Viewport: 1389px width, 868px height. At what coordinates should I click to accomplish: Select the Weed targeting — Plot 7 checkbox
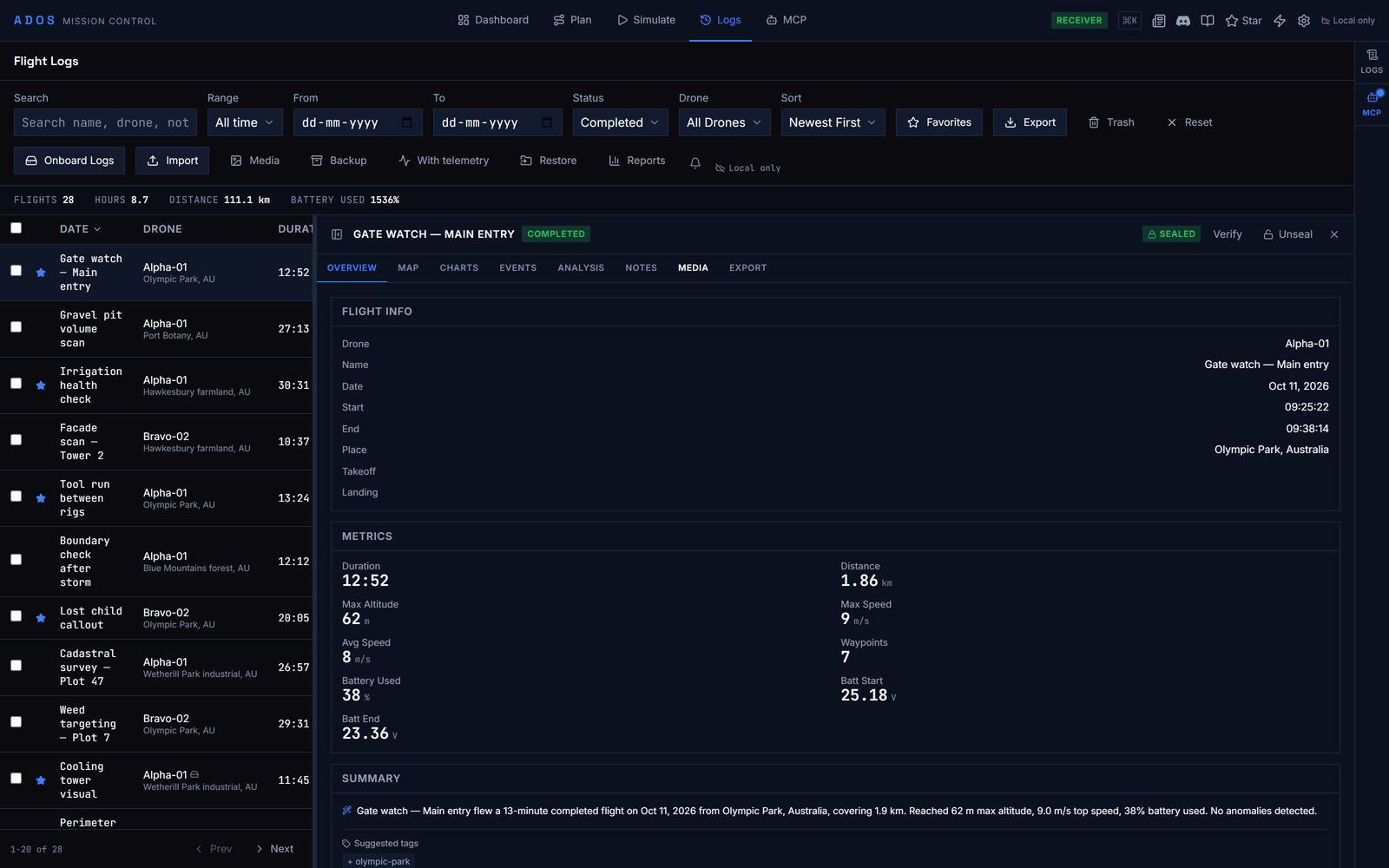tap(16, 722)
